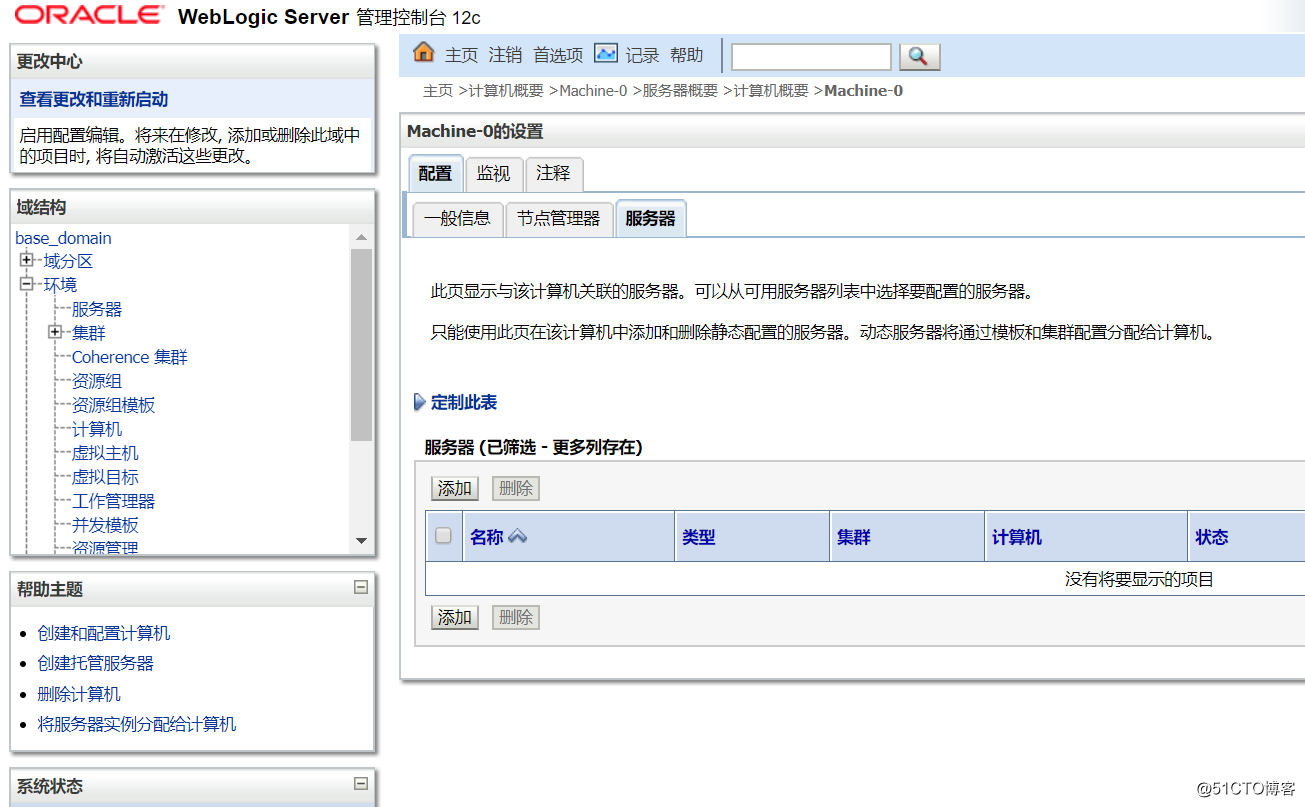Viewport: 1305px width, 807px height.
Task: Focus the search input field
Action: coord(811,57)
